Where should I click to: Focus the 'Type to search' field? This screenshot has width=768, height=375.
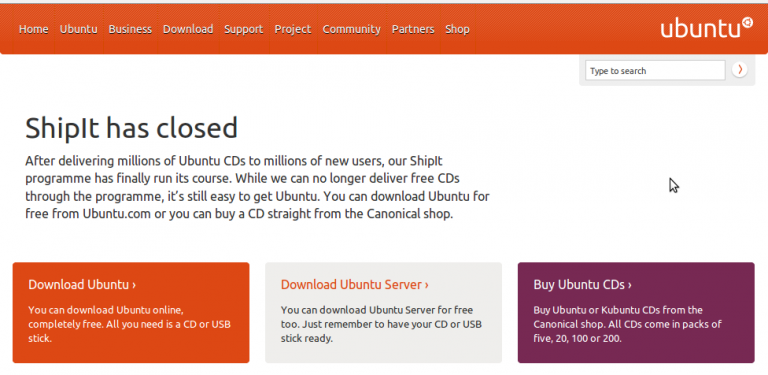655,70
